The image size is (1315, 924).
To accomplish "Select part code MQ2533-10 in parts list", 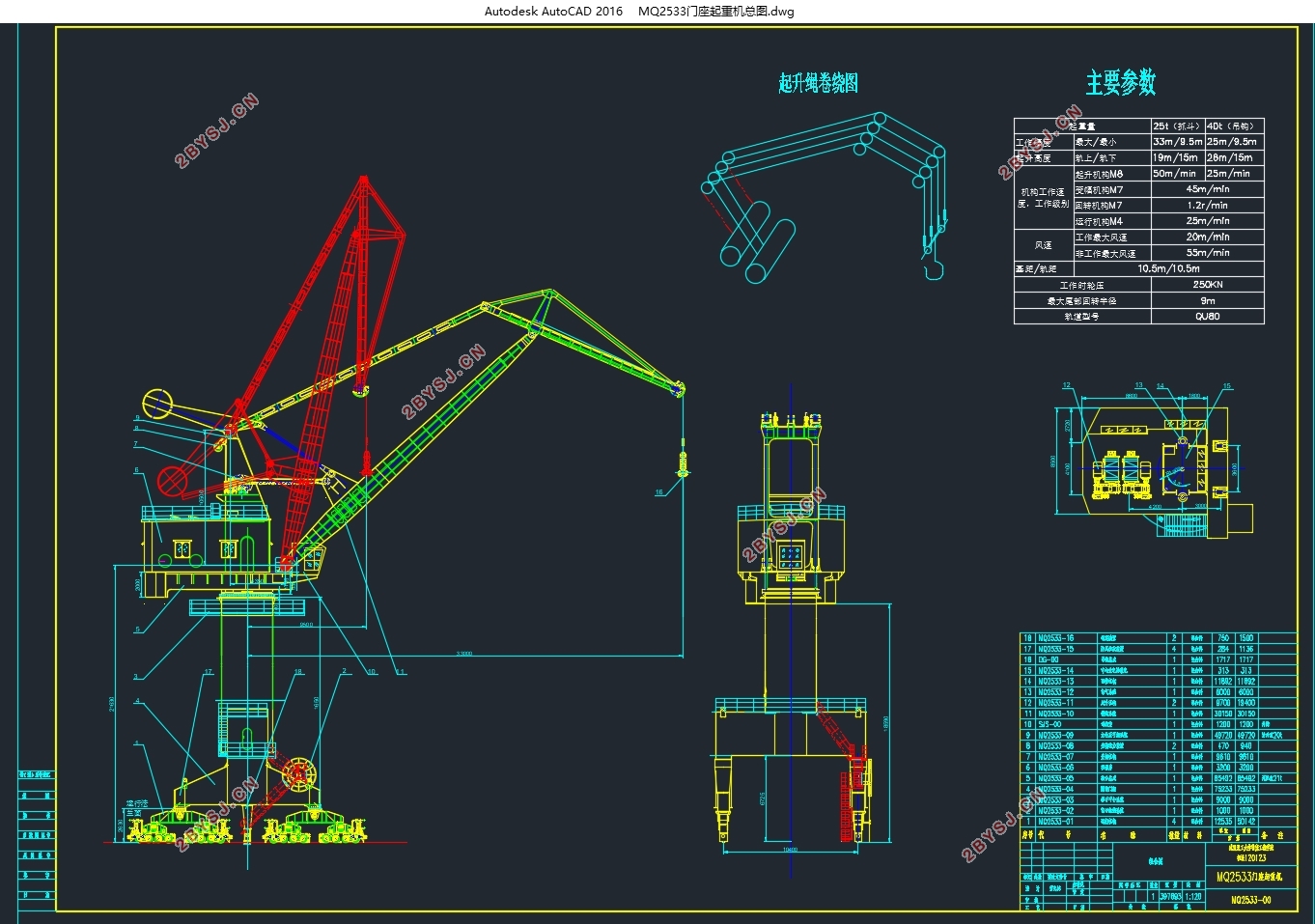I will click(1055, 714).
